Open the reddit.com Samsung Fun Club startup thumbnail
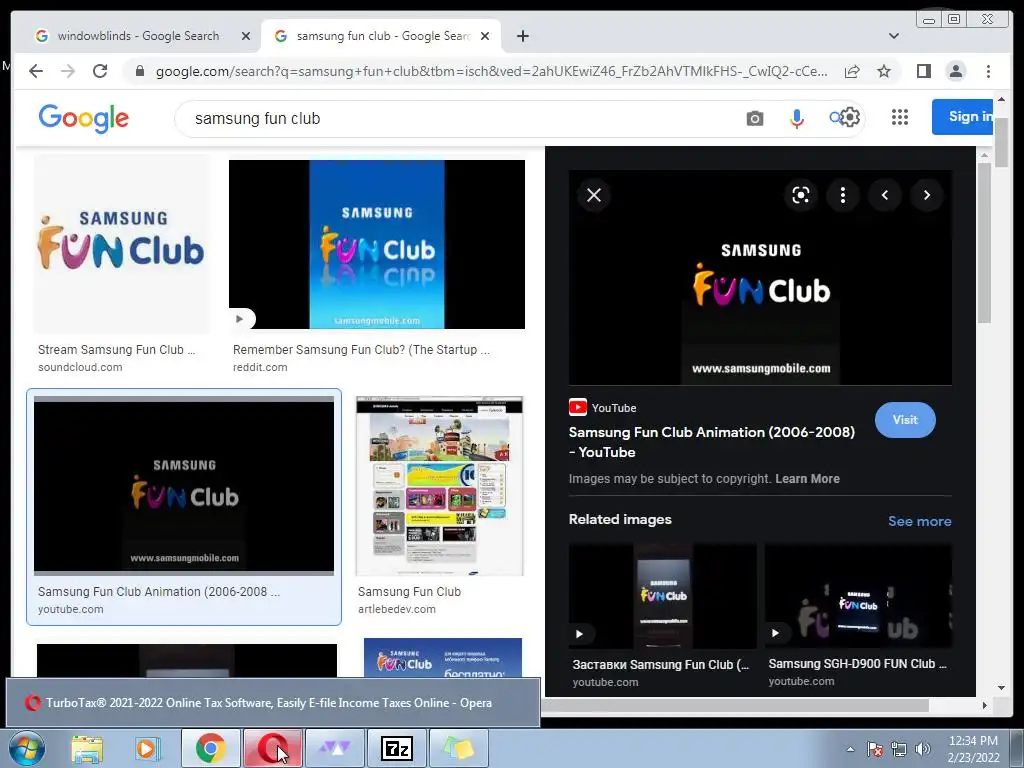Screen dimensions: 1024x768 click(377, 244)
